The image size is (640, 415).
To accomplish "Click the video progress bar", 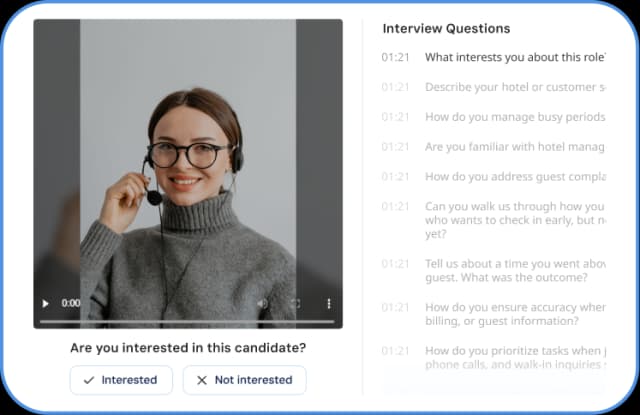I will point(187,322).
